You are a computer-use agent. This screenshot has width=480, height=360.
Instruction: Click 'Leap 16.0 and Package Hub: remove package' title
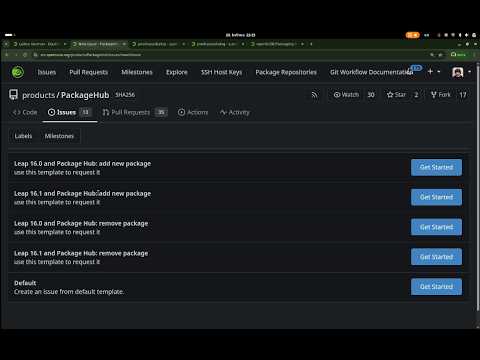81,224
